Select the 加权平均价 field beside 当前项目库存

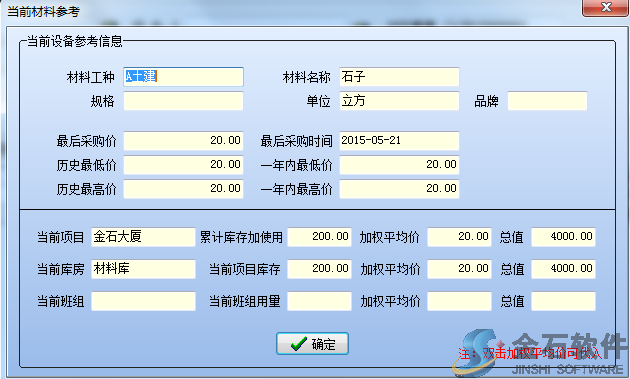pyautogui.click(x=459, y=269)
